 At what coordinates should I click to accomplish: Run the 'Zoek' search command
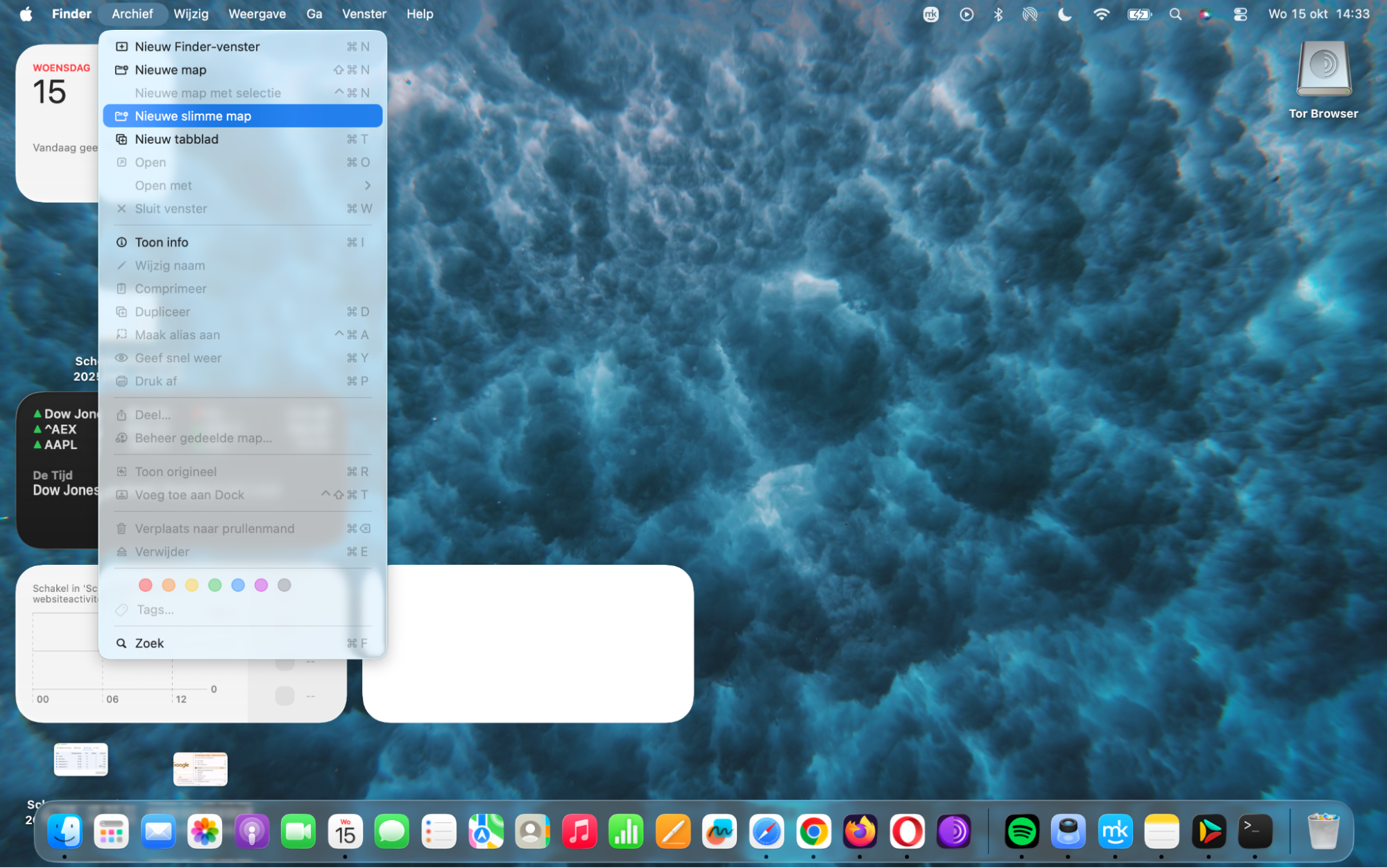tap(148, 643)
